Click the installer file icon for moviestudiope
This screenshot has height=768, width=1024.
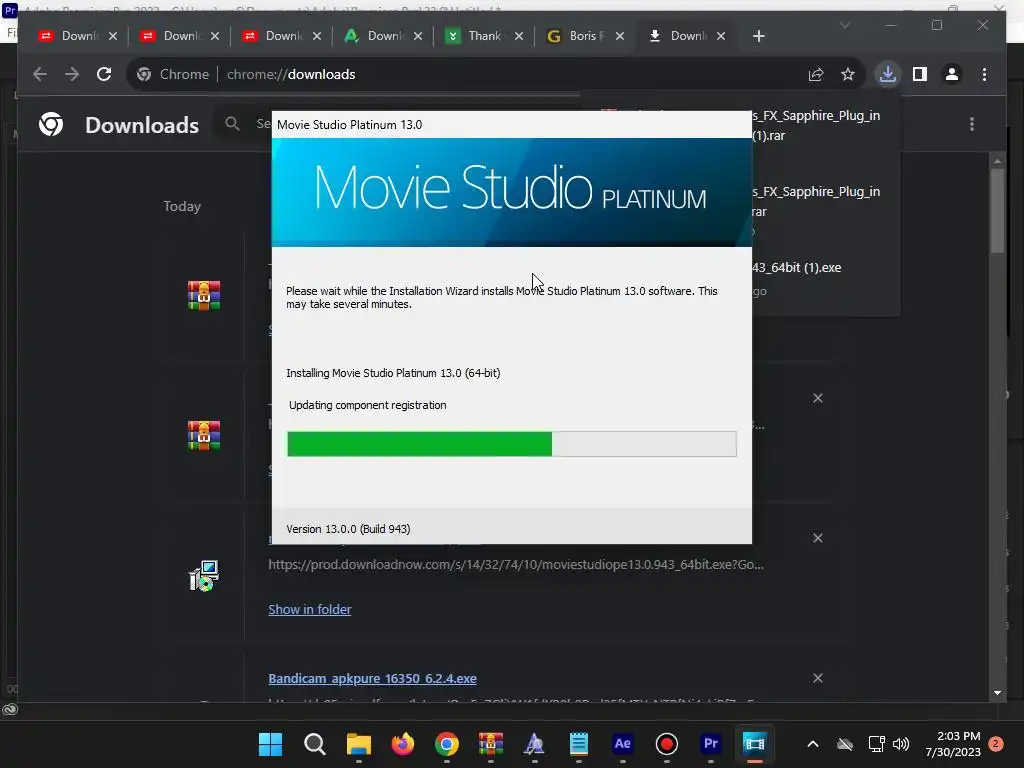(x=204, y=575)
